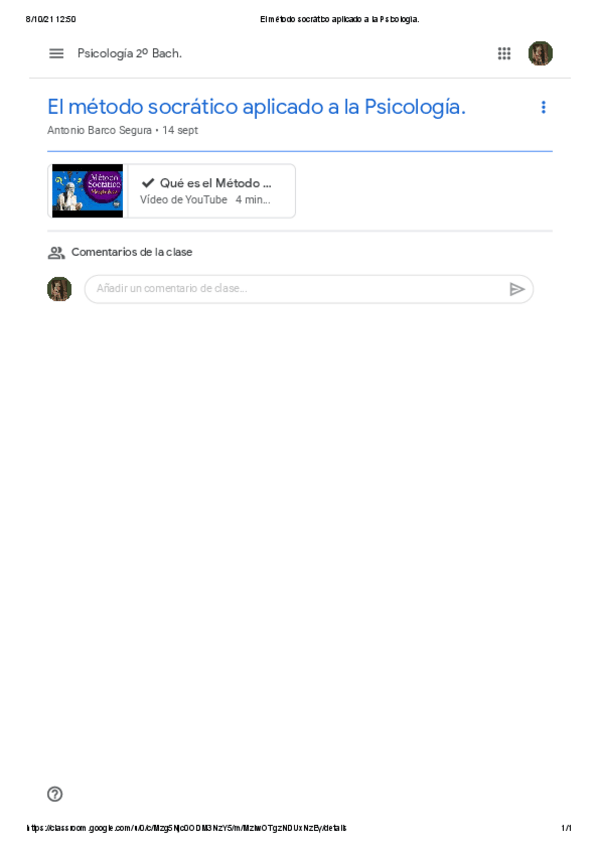Open the 'Qué es el Método' video link
Screen dimensions: 599x848
(215, 183)
